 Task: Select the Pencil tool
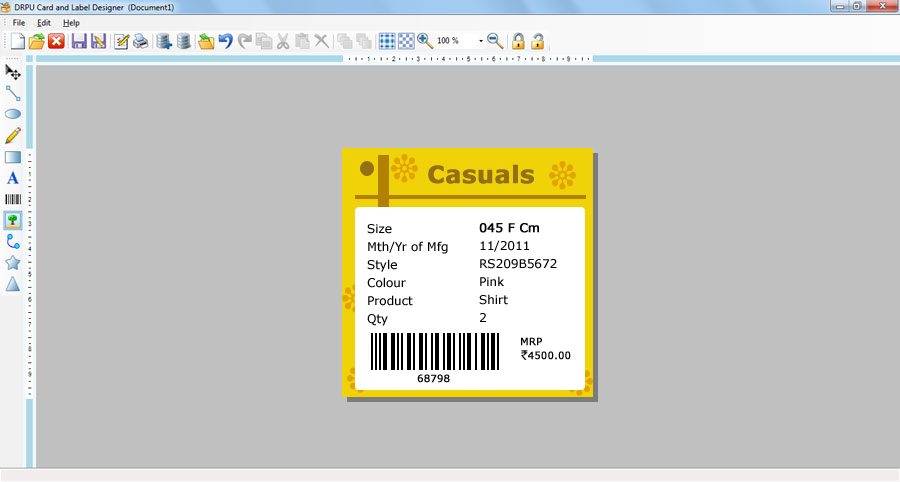point(13,135)
